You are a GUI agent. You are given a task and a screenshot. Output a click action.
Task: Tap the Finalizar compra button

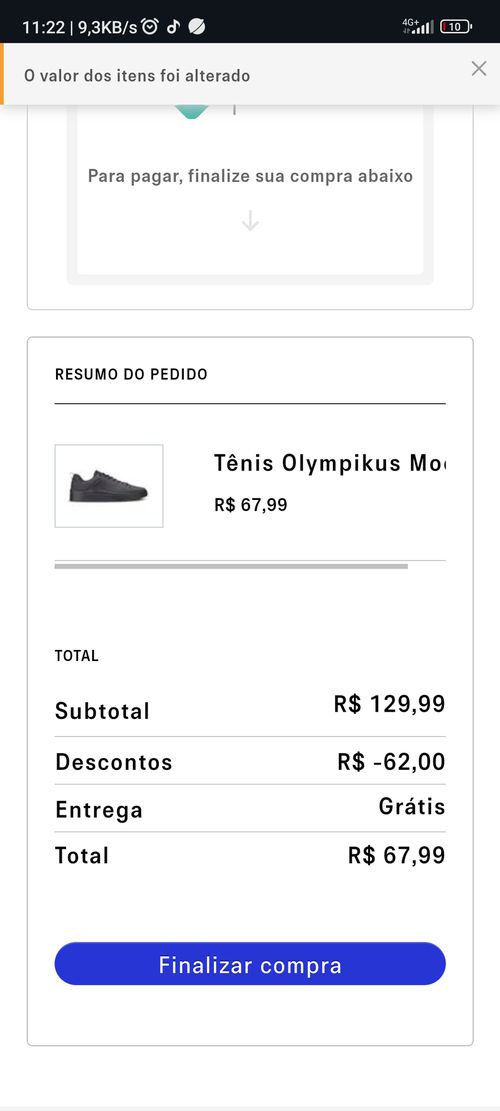pos(250,964)
